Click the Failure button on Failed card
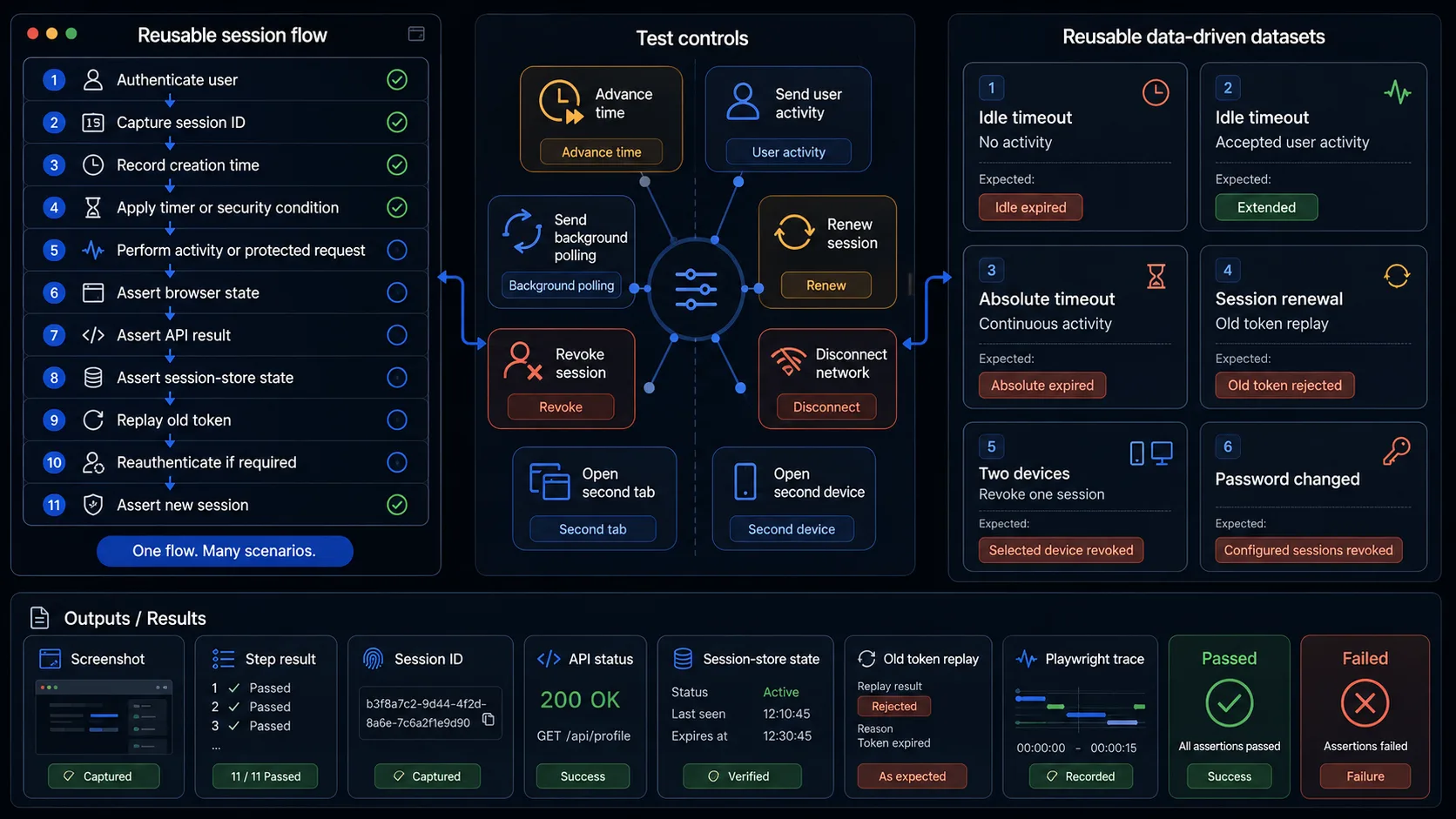This screenshot has width=1456, height=819. tap(1365, 776)
